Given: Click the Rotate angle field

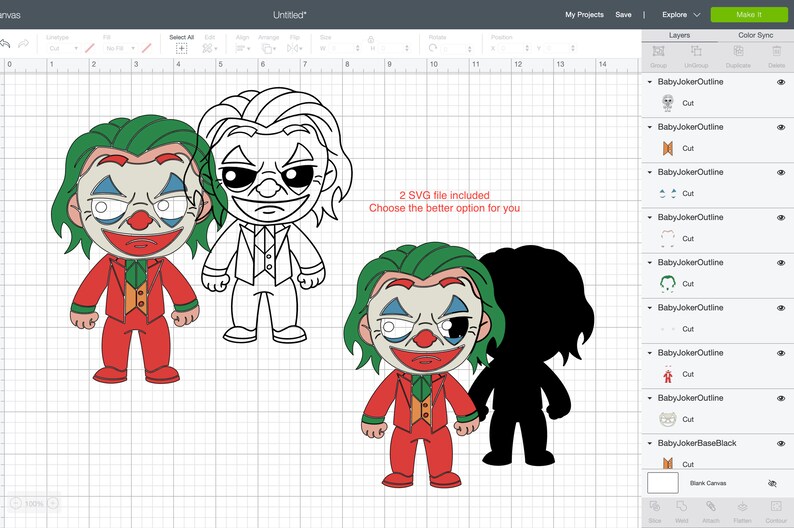Looking at the screenshot, I should [x=457, y=49].
